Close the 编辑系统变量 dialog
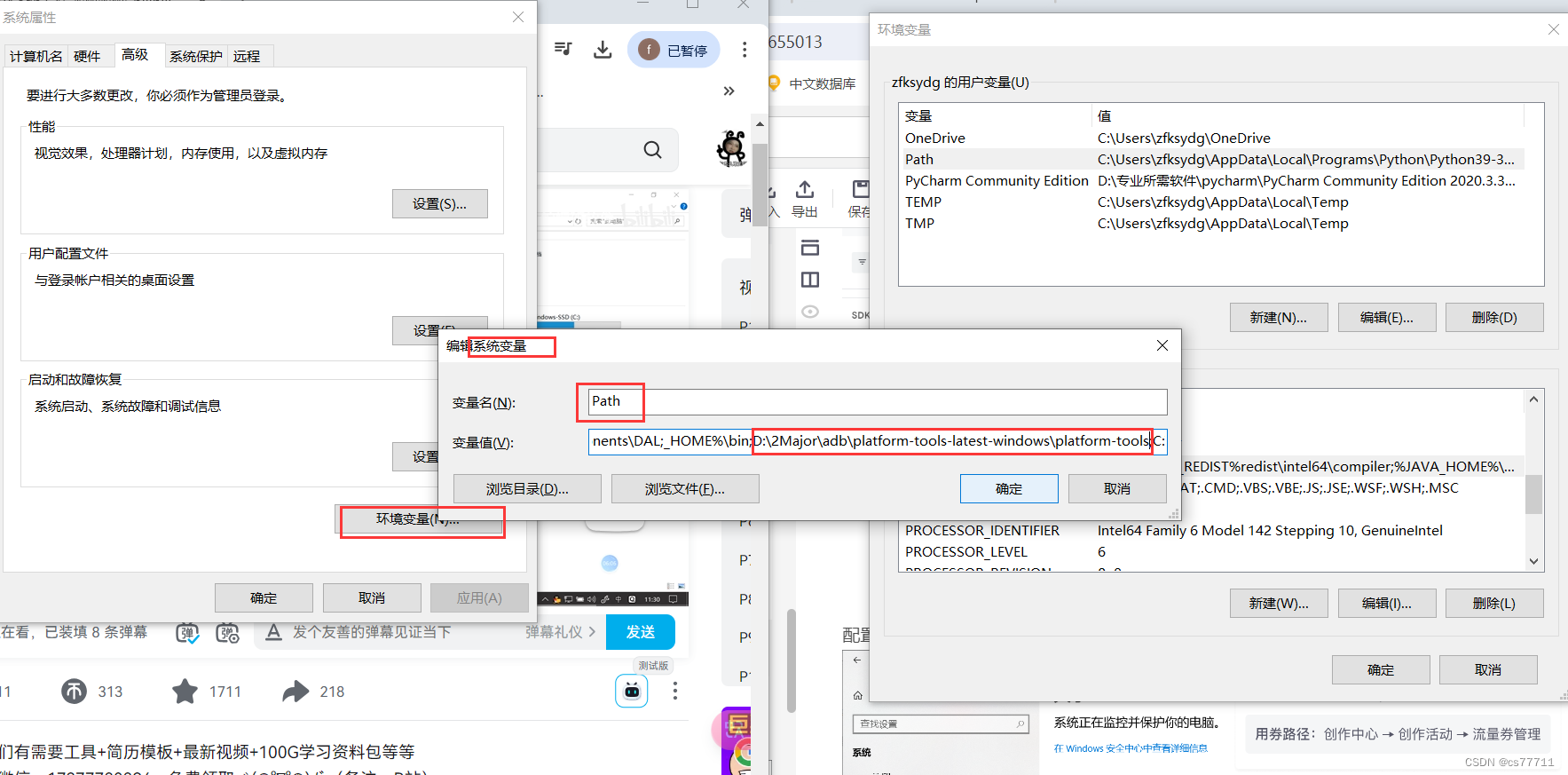This screenshot has height=775, width=1568. (x=1162, y=345)
